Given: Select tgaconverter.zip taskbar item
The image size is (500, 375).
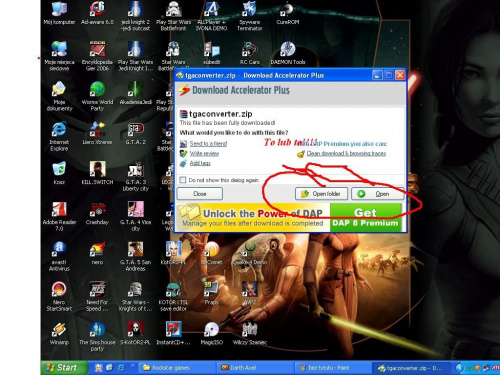Looking at the screenshot, I should 411,368.
